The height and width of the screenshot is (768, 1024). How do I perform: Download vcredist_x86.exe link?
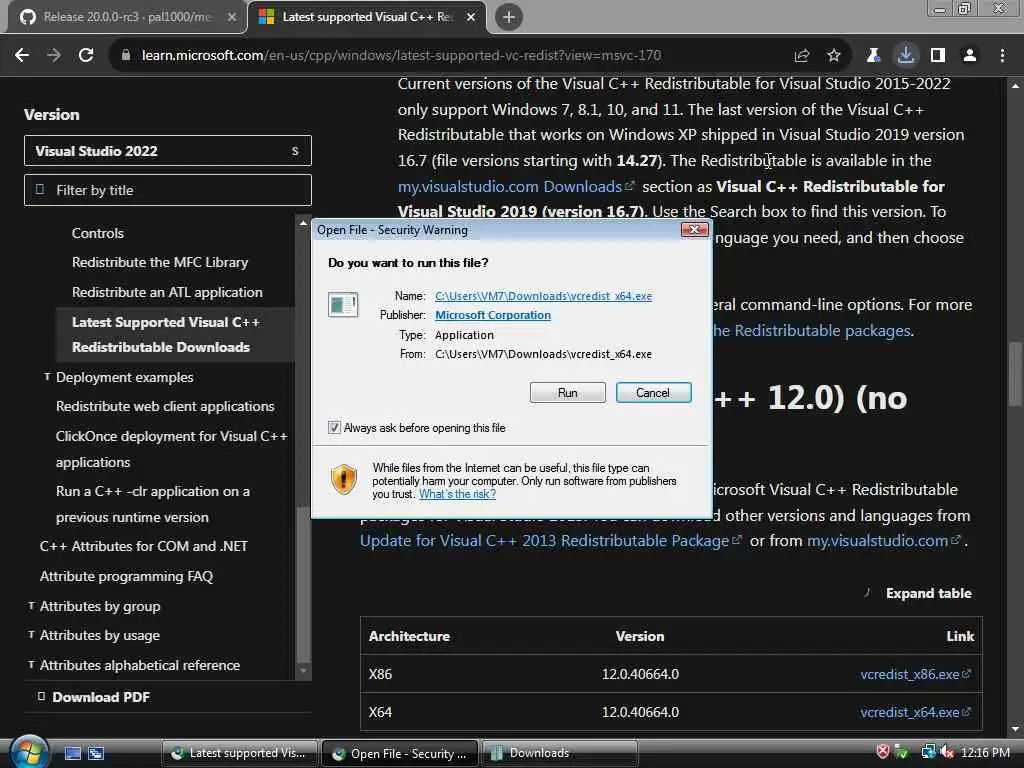click(915, 674)
